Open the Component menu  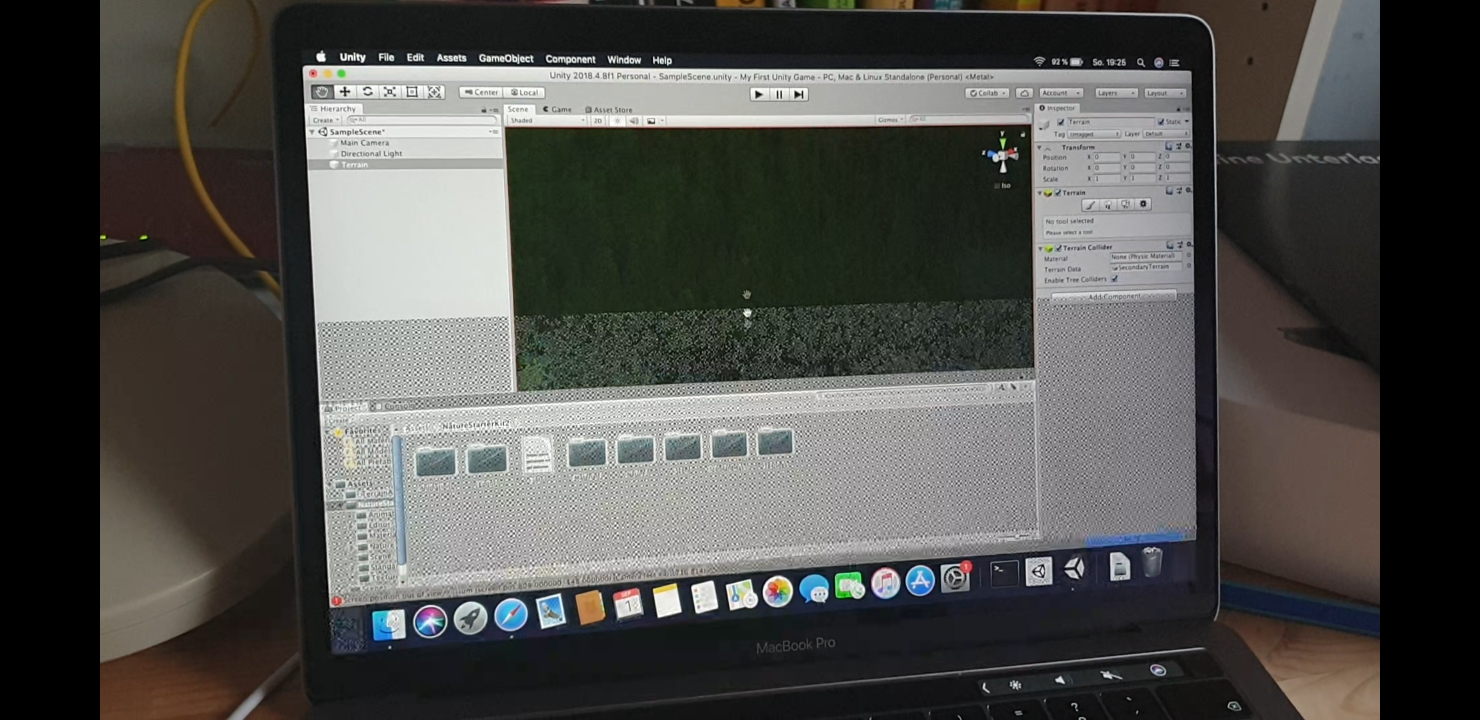[x=570, y=59]
